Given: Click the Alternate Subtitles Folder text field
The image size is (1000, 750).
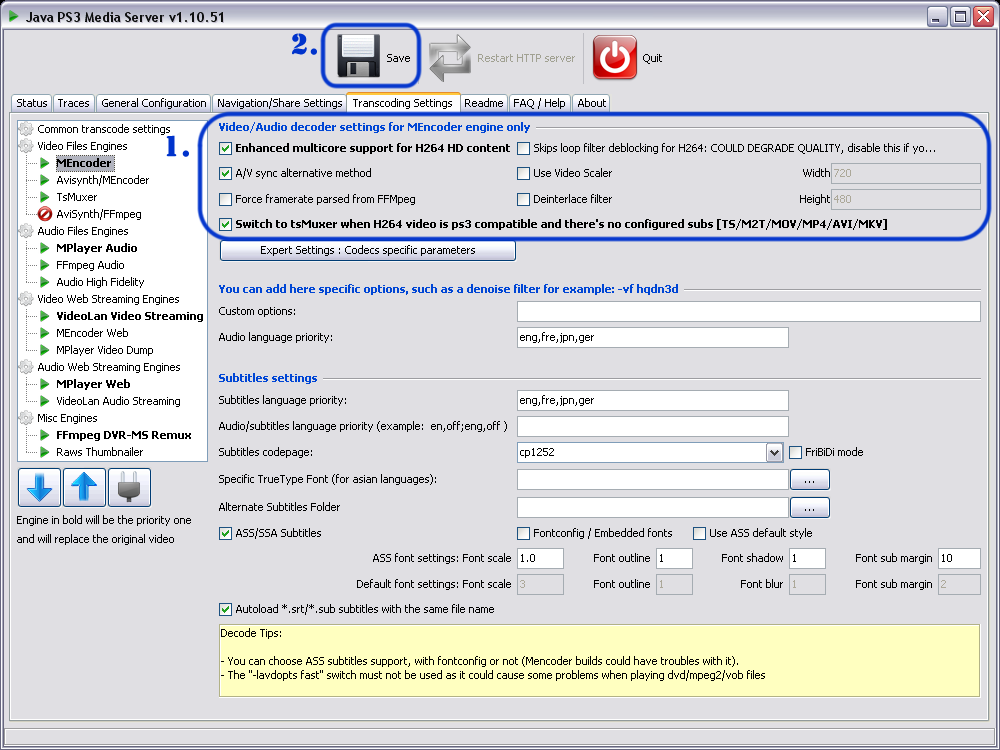Looking at the screenshot, I should 652,508.
